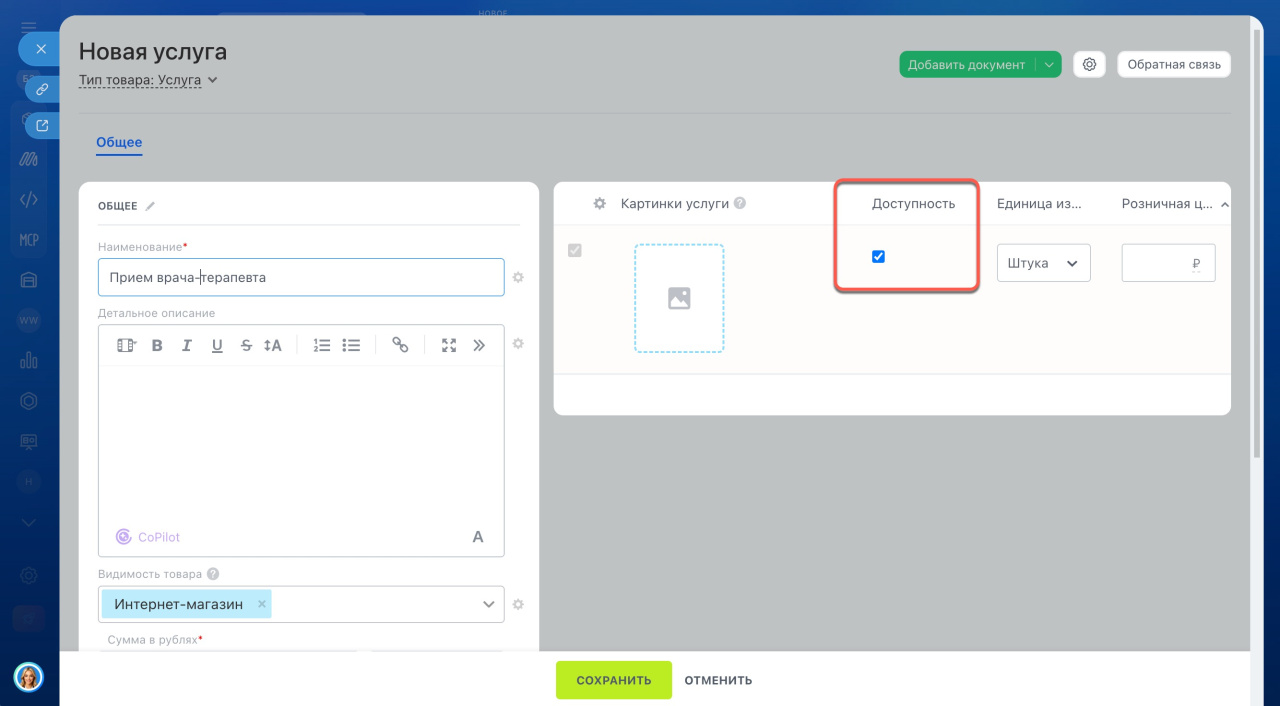Click the Отменить button
Image resolution: width=1280 pixels, height=706 pixels.
click(x=718, y=680)
